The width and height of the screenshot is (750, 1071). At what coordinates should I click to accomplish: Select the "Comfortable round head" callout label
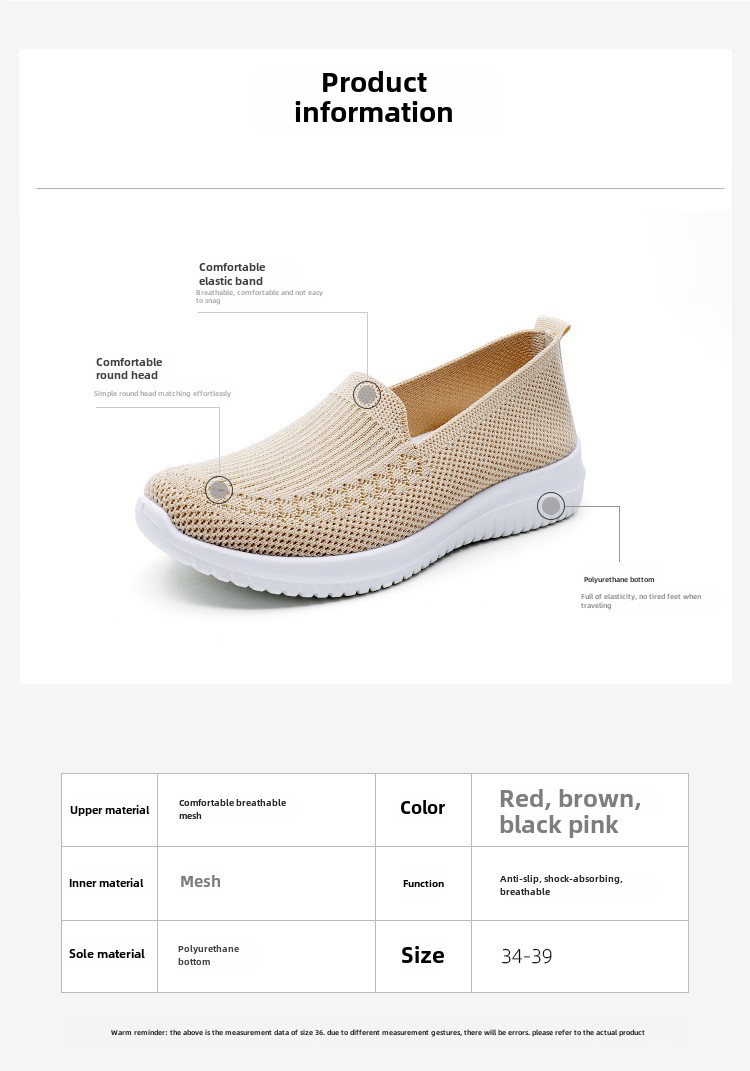pyautogui.click(x=129, y=368)
